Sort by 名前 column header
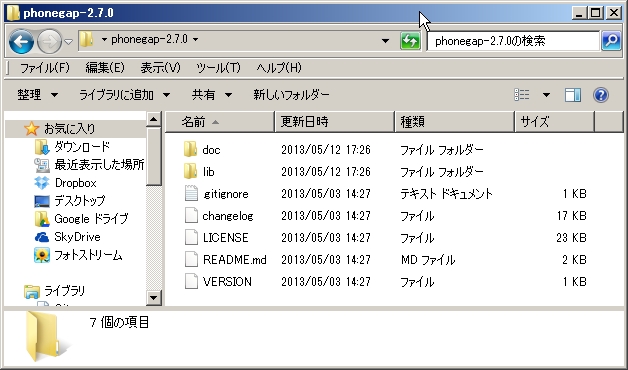Image resolution: width=628 pixels, height=370 pixels. point(220,122)
